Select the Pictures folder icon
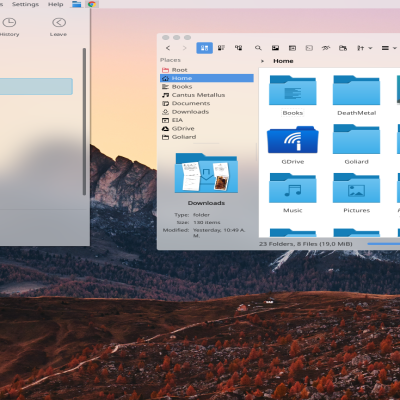 tap(356, 188)
